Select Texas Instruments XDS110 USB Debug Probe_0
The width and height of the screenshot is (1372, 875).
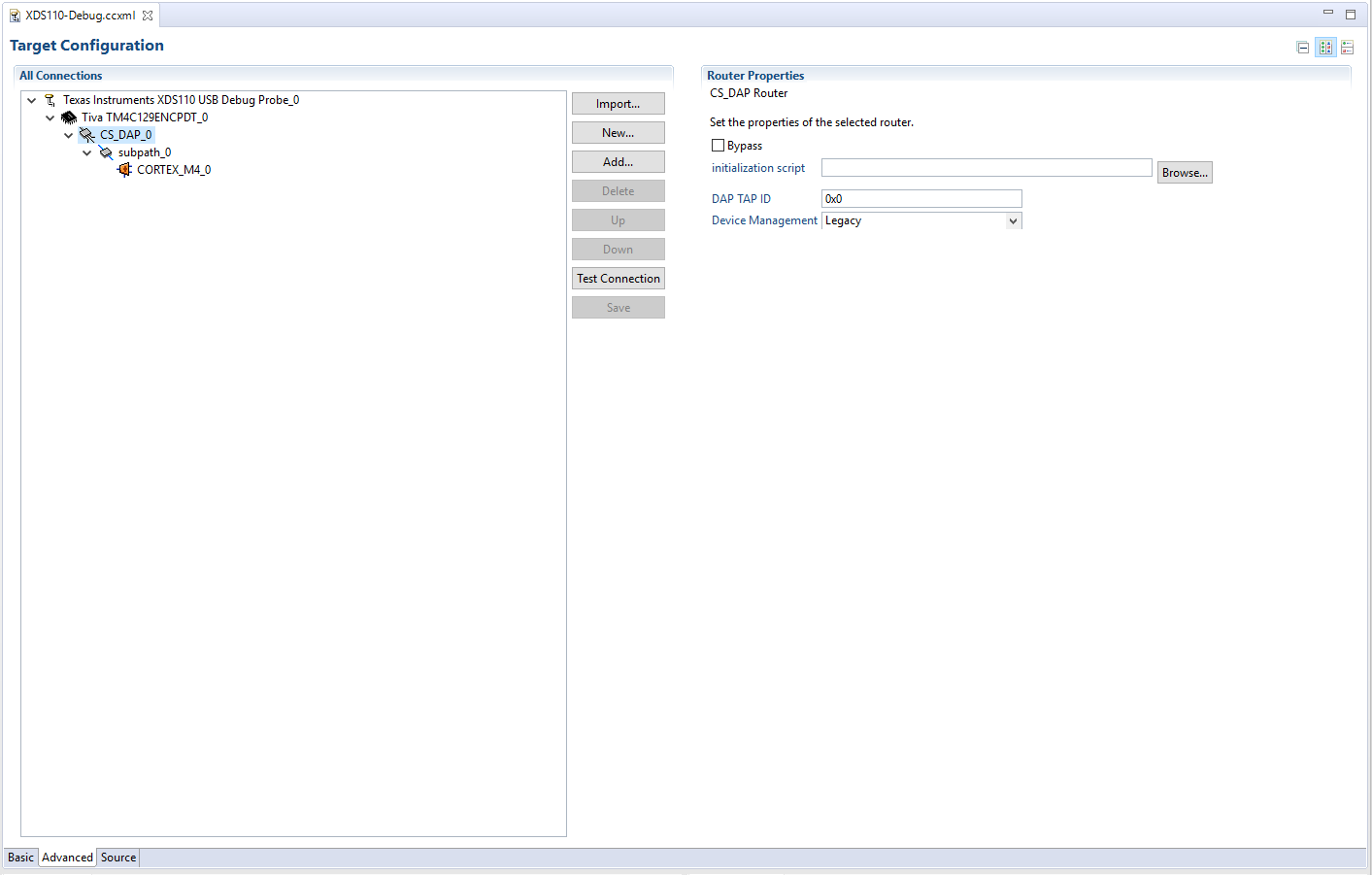(x=181, y=100)
